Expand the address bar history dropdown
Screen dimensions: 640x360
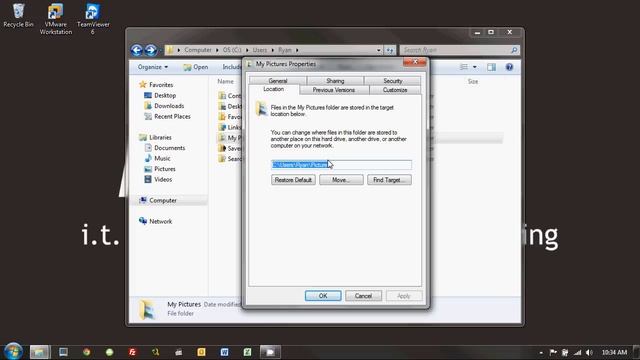(378, 50)
